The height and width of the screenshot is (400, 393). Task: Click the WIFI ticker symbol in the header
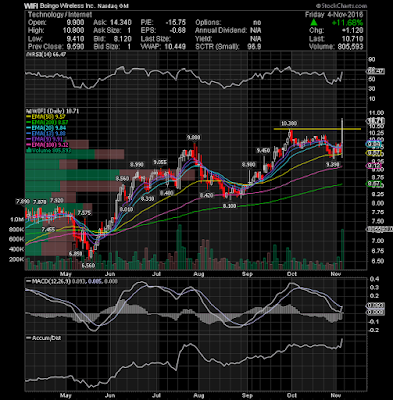click(x=32, y=6)
